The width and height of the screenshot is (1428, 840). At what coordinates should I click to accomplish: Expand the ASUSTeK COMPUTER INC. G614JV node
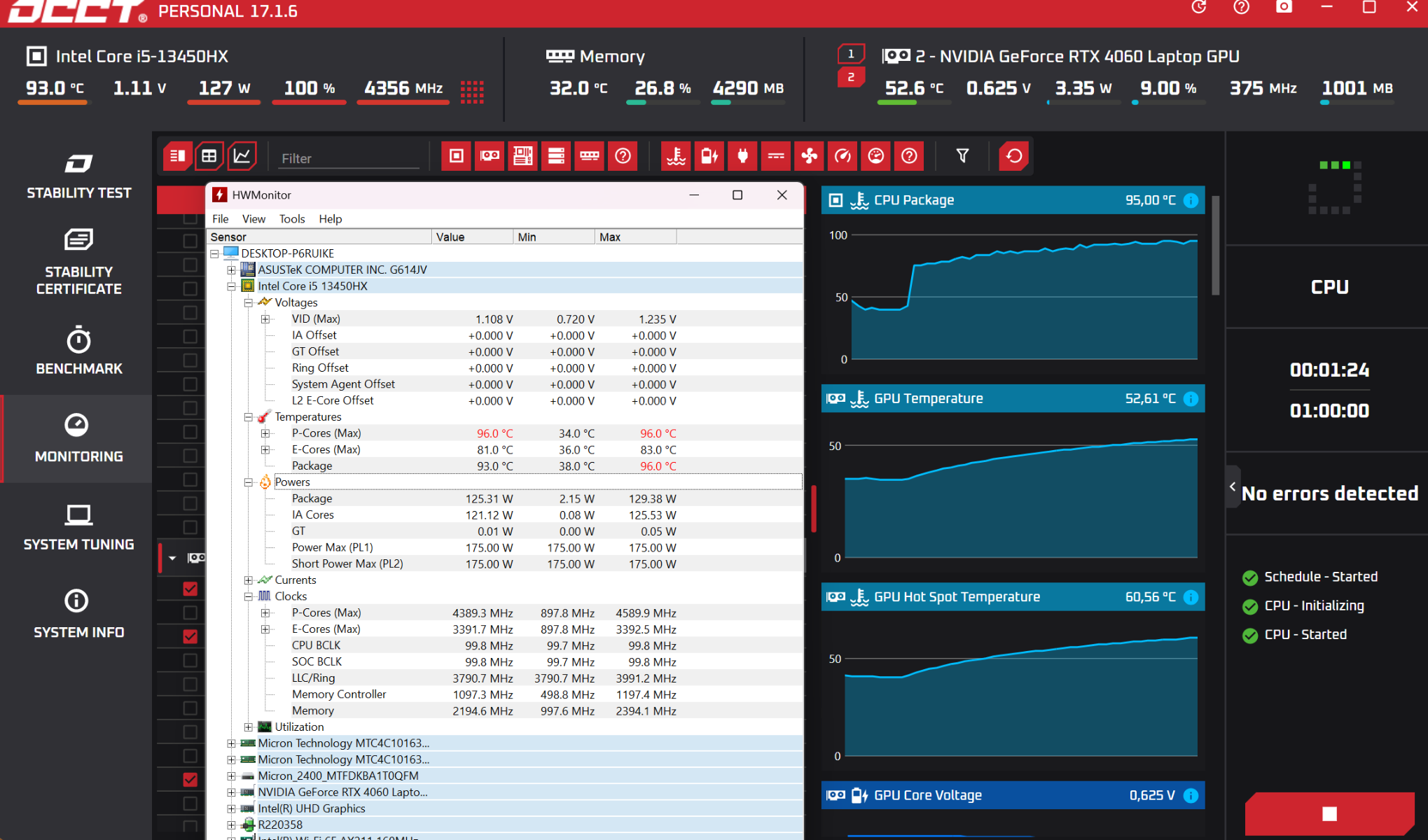pos(231,269)
